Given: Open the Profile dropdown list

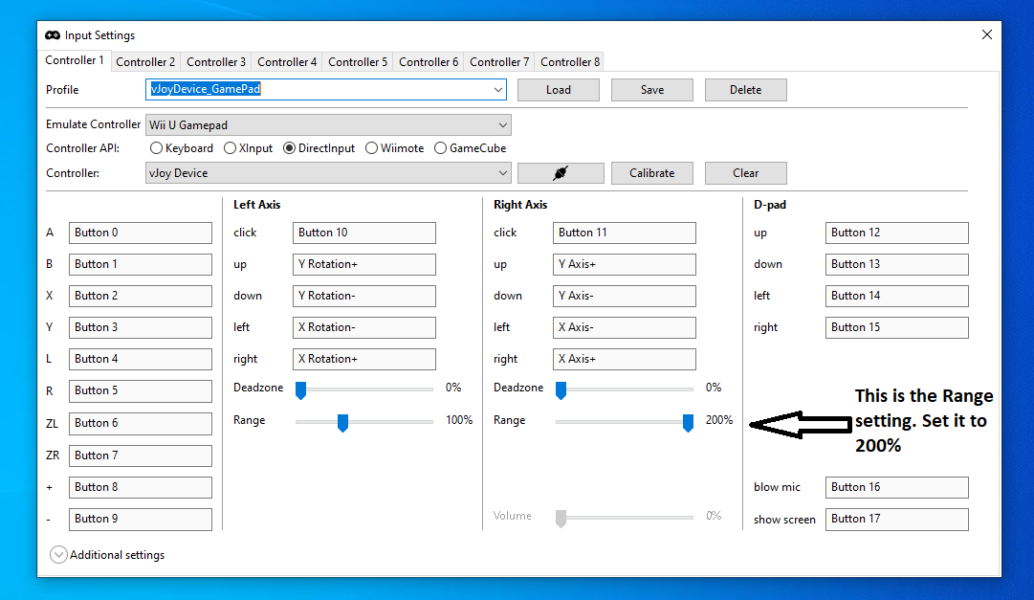Looking at the screenshot, I should [498, 90].
